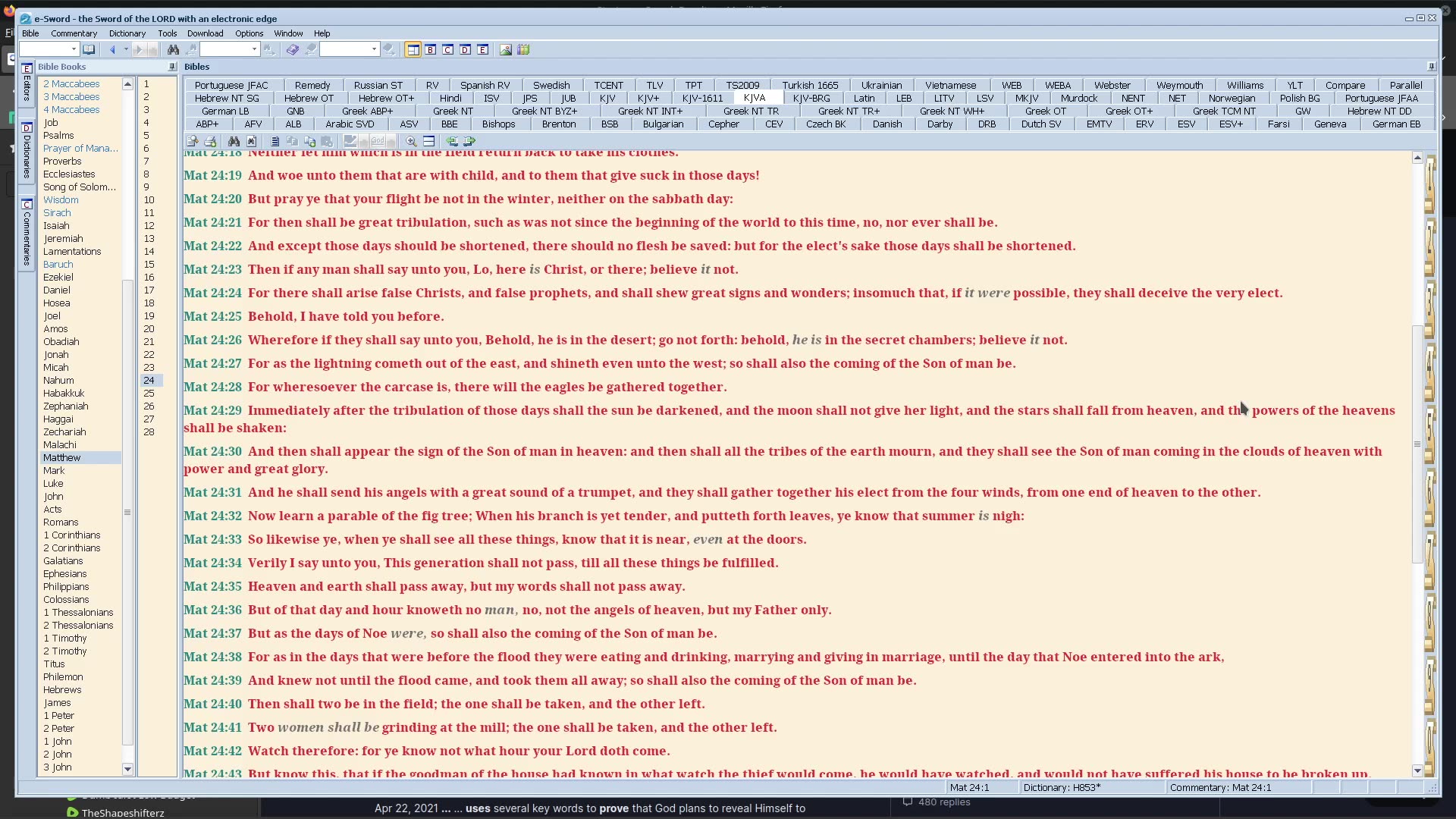Open the search text dropdown after binoculars
The width and height of the screenshot is (1456, 819).
254,50
